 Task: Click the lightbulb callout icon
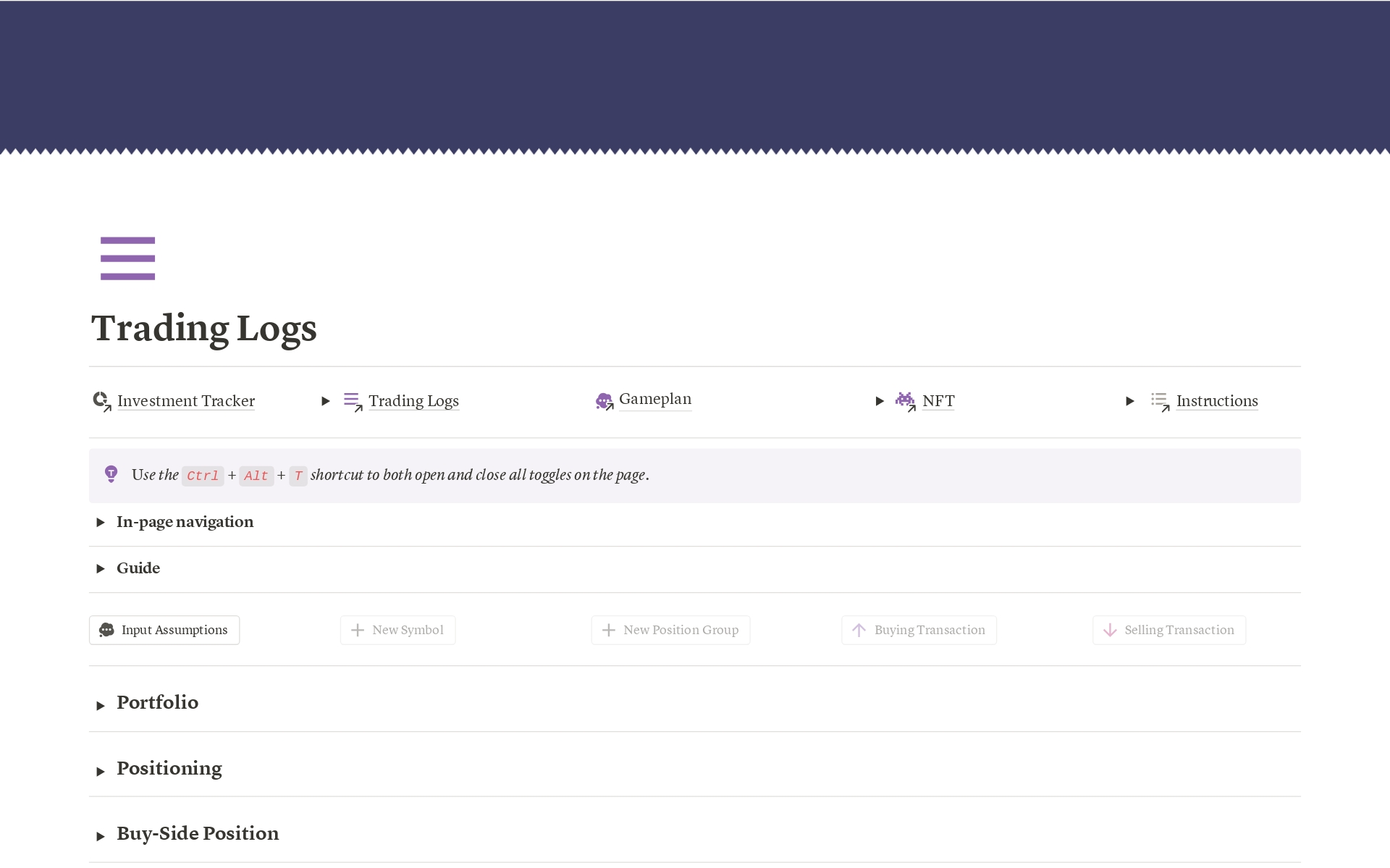111,475
